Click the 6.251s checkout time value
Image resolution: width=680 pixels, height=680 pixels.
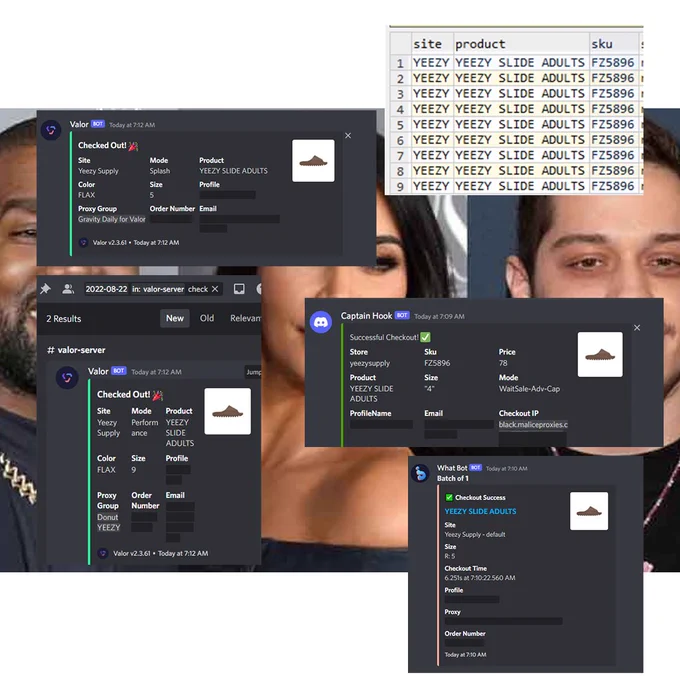[480, 578]
